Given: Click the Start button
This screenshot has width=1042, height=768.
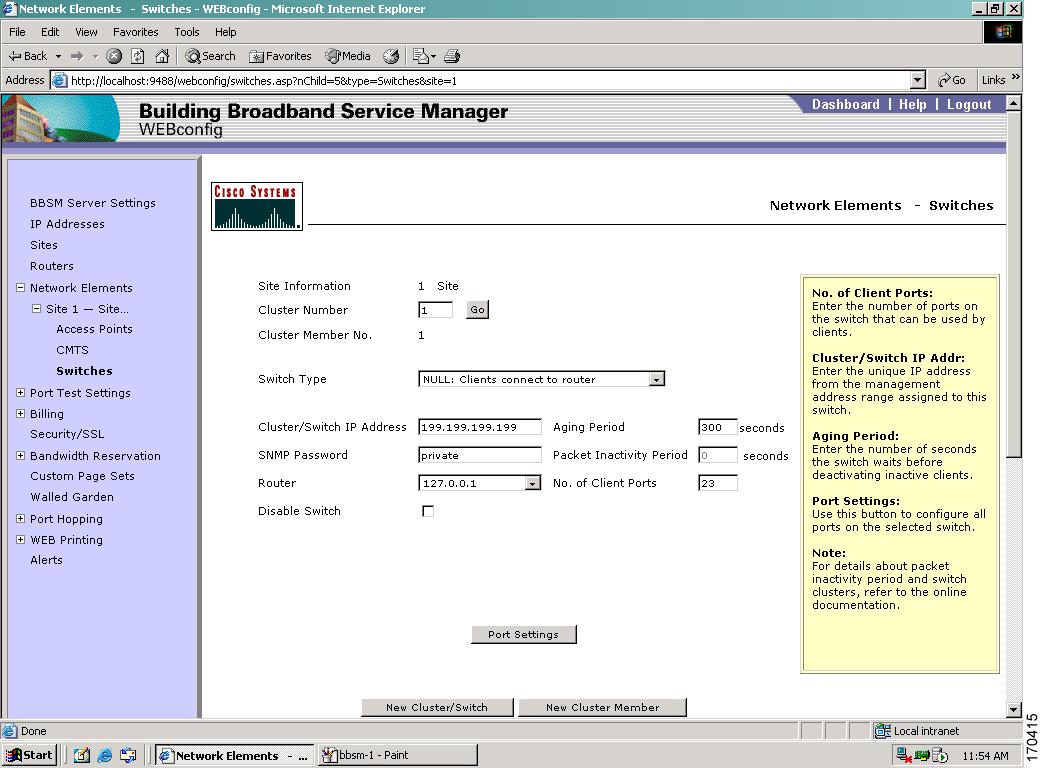Looking at the screenshot, I should click(30, 755).
